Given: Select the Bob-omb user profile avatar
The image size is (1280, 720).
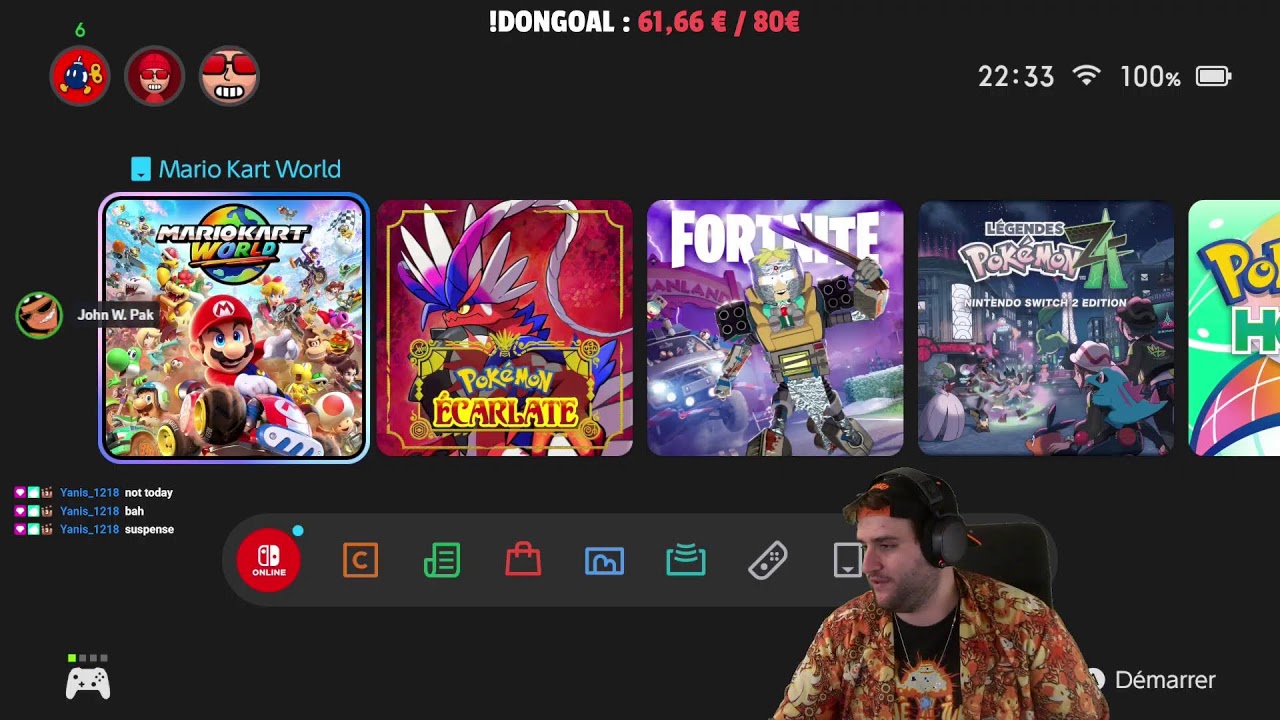Looking at the screenshot, I should click(x=80, y=76).
